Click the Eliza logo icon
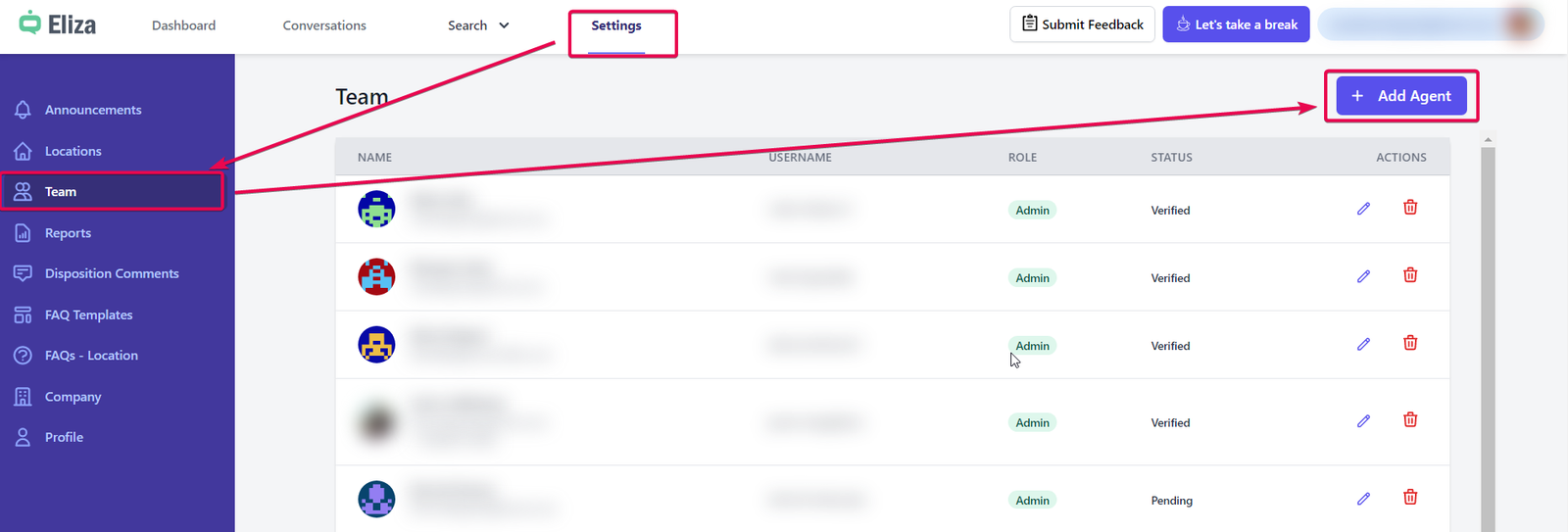 coord(30,24)
